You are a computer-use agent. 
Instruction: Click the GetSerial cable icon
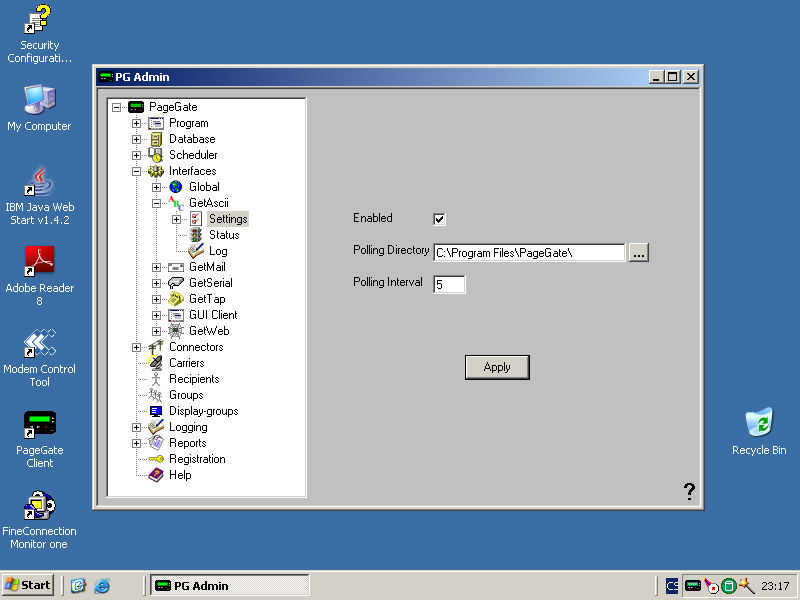click(x=176, y=283)
